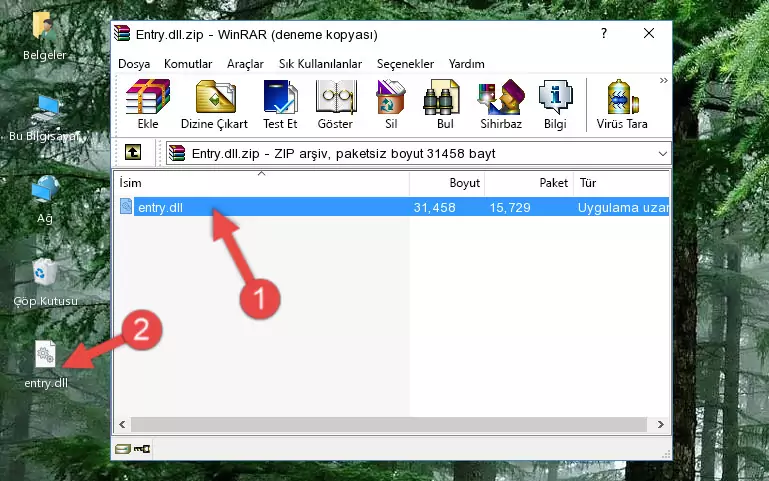Open the Araçlar menu
Screen dimensions: 769x481
(245, 64)
